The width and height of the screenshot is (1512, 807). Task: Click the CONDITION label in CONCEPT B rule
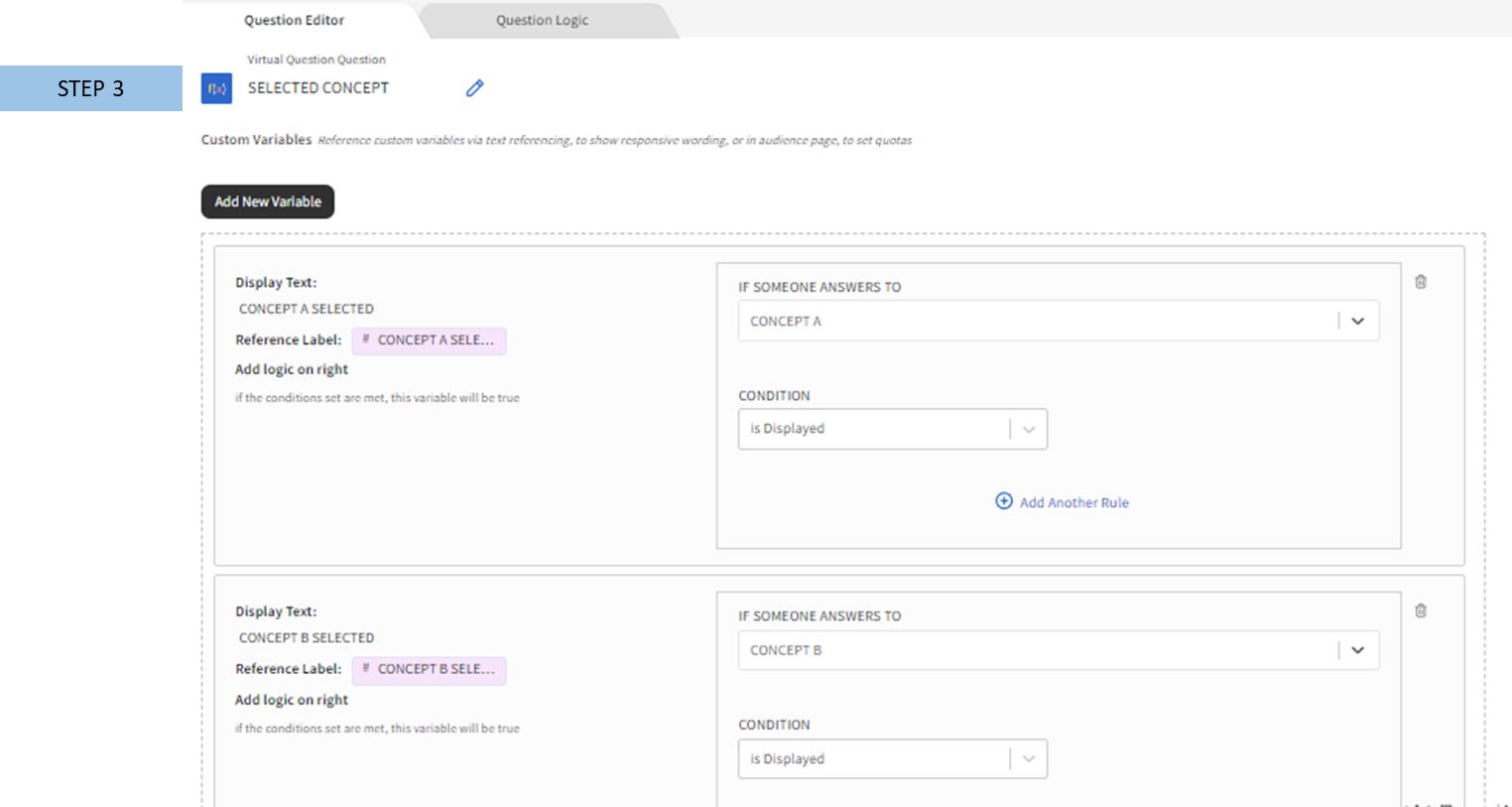tap(774, 725)
